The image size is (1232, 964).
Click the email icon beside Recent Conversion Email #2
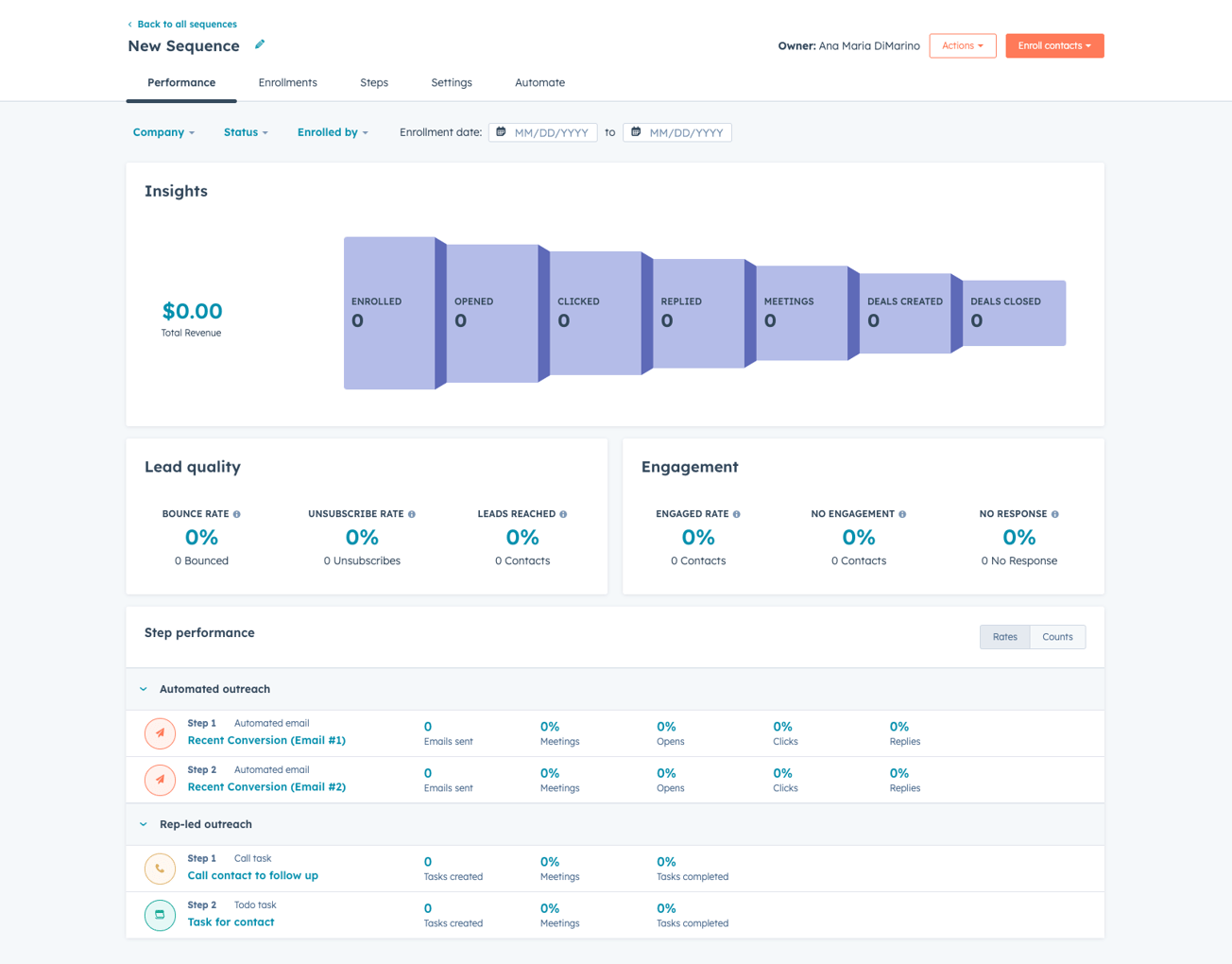[x=160, y=779]
